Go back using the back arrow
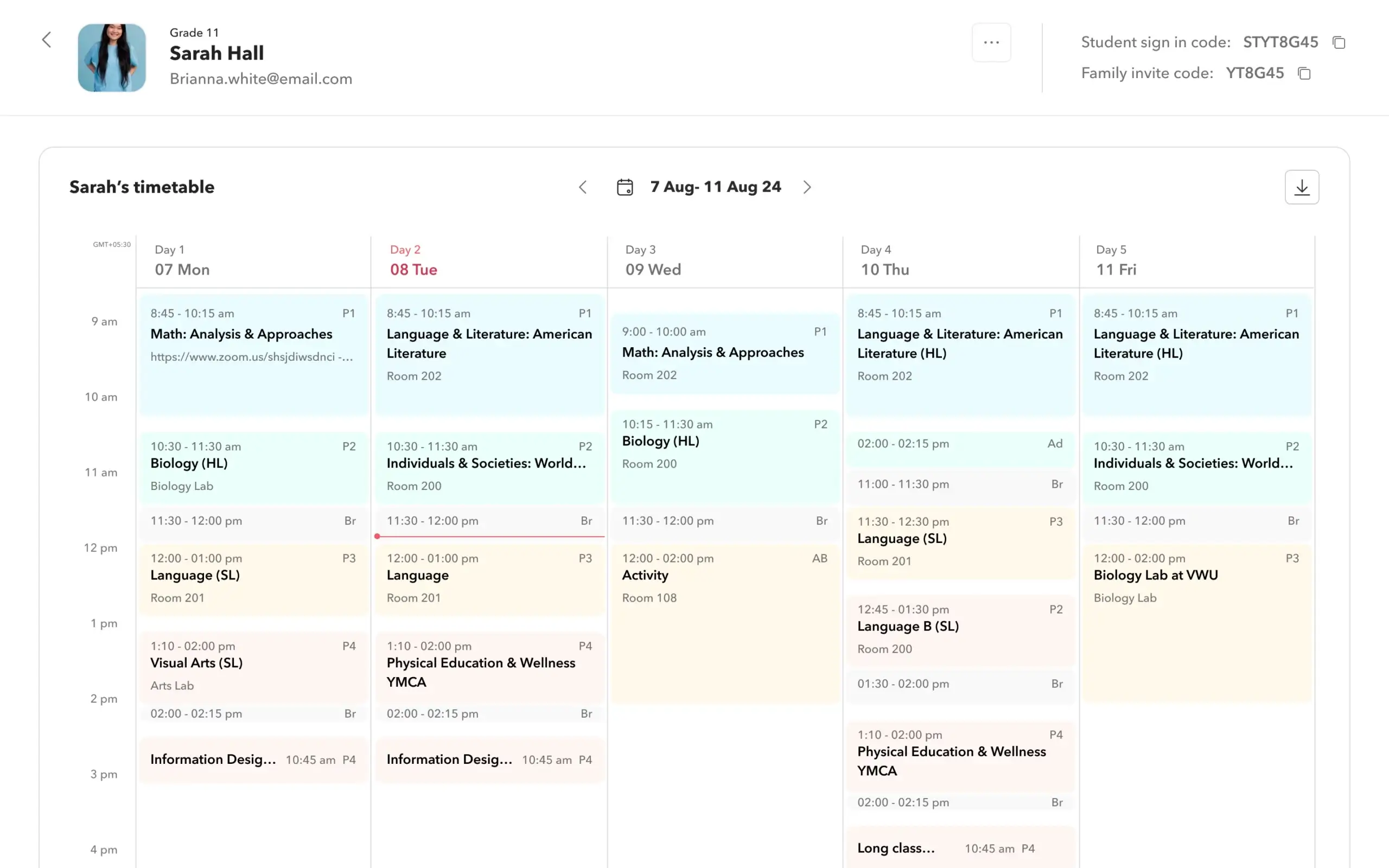1389x868 pixels. click(47, 40)
